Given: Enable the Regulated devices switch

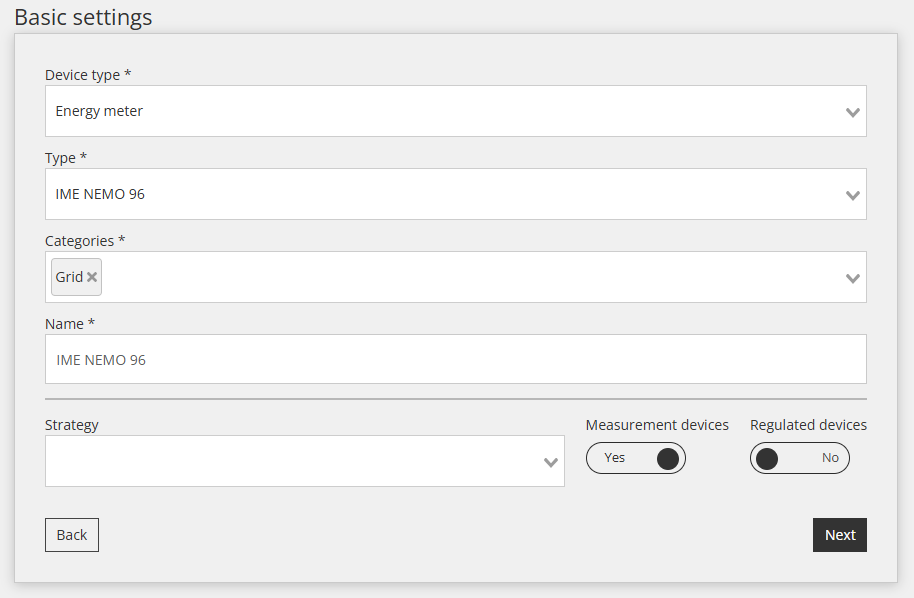Looking at the screenshot, I should pyautogui.click(x=799, y=458).
